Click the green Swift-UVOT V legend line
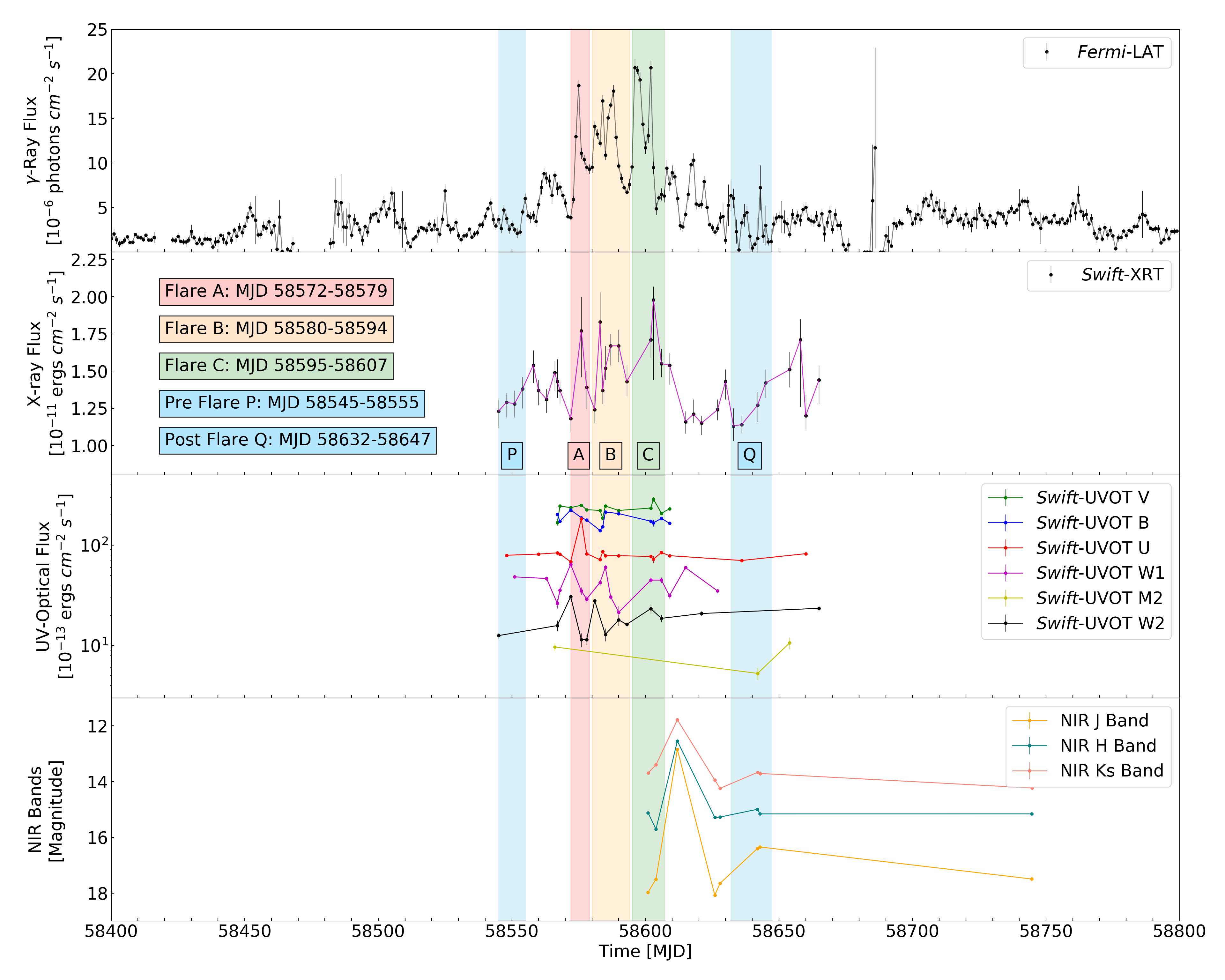The image size is (1225, 980). [x=1005, y=498]
